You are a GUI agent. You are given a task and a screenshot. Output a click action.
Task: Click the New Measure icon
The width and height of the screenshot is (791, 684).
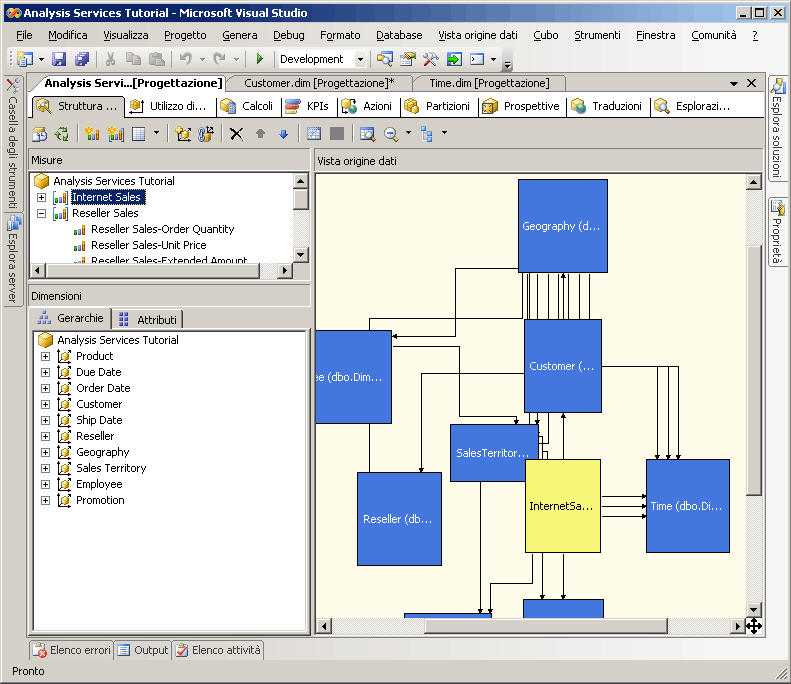point(92,134)
